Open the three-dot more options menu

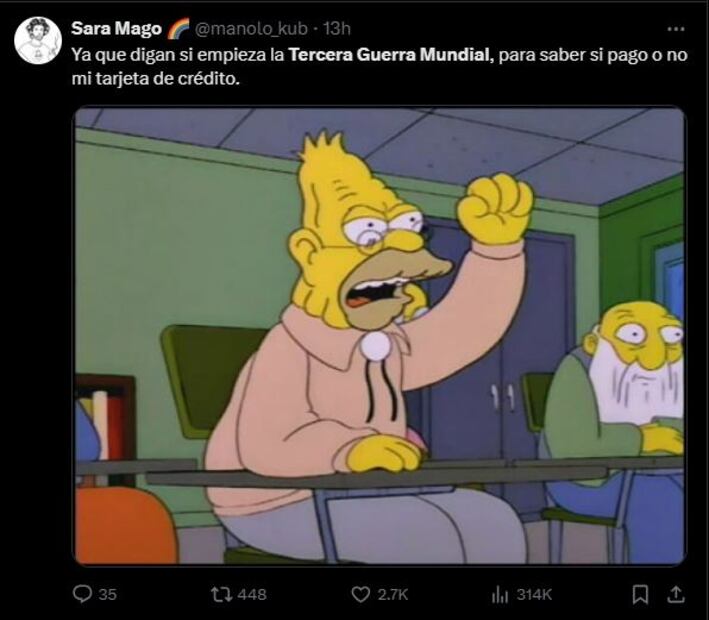pyautogui.click(x=676, y=29)
